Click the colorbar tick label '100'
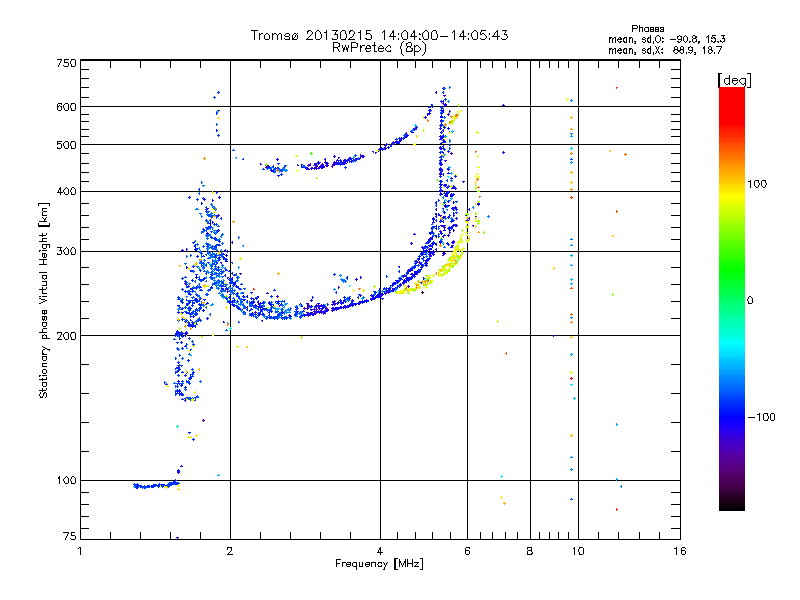 (x=757, y=184)
